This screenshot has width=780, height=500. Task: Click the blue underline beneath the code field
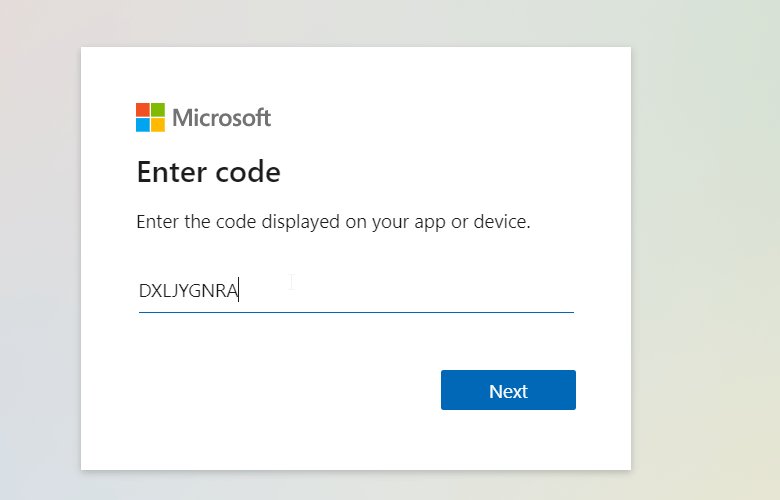click(356, 312)
